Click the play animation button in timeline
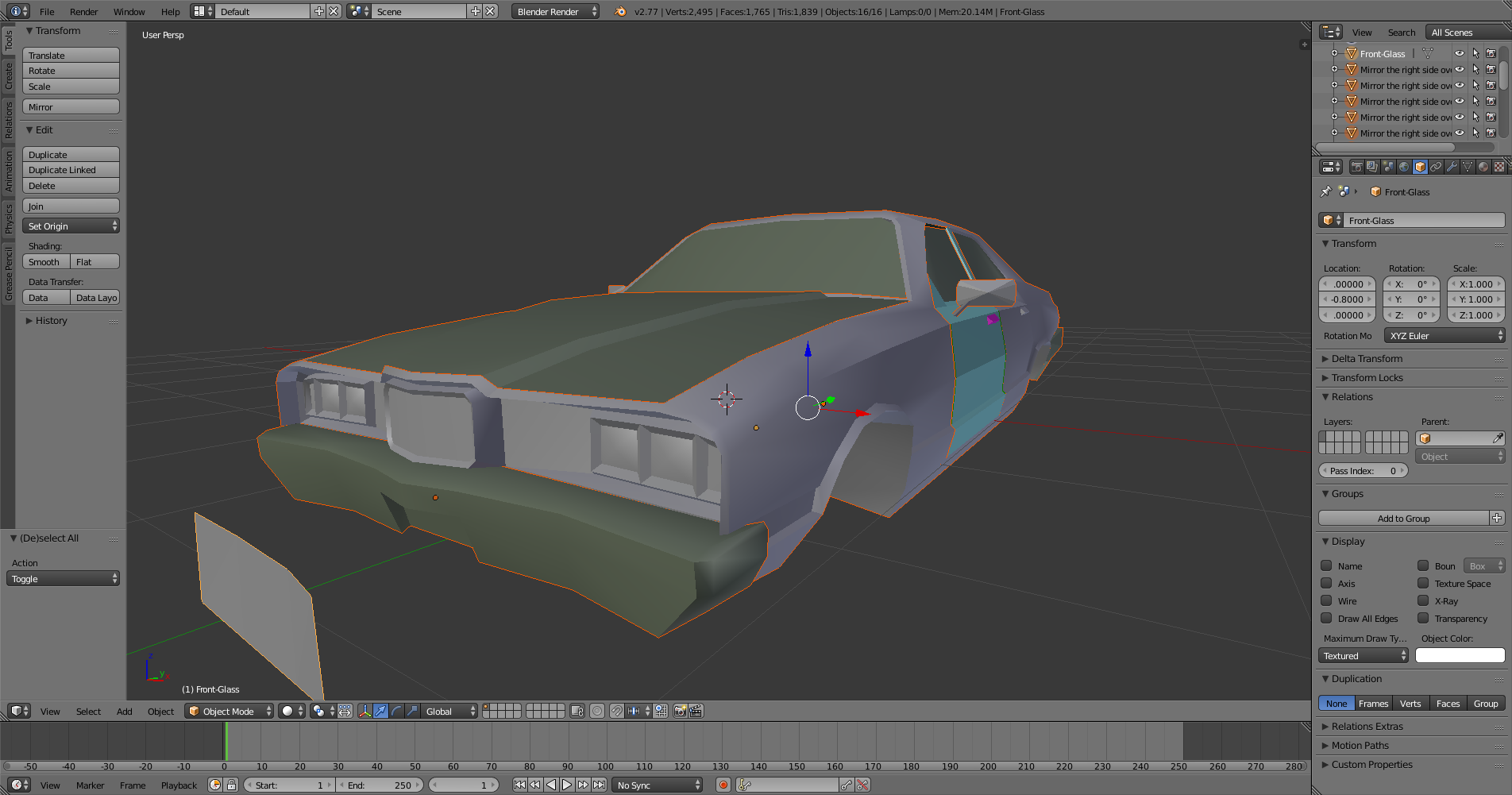The height and width of the screenshot is (795, 1512). click(x=567, y=785)
